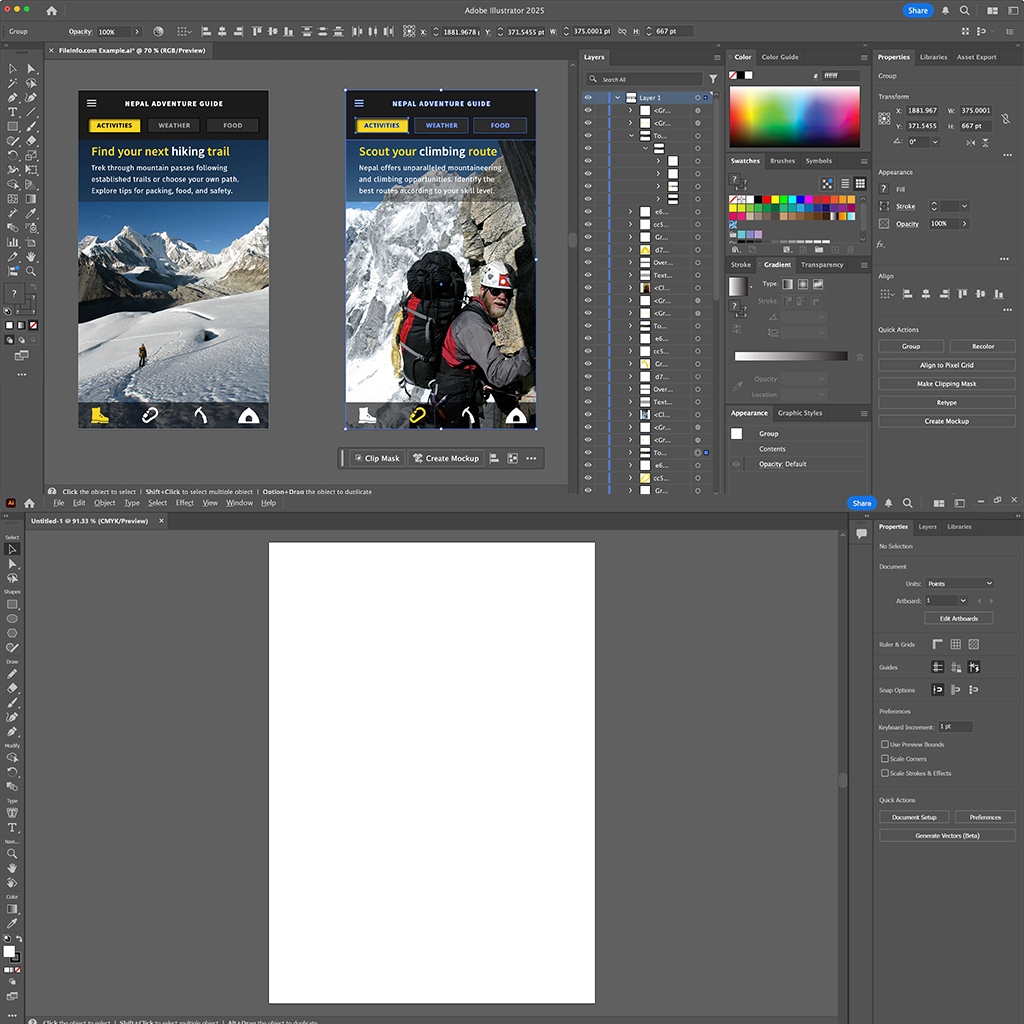Screen dimensions: 1024x1024
Task: Click the Selection tool arrow in the lower window
Action: click(x=12, y=549)
